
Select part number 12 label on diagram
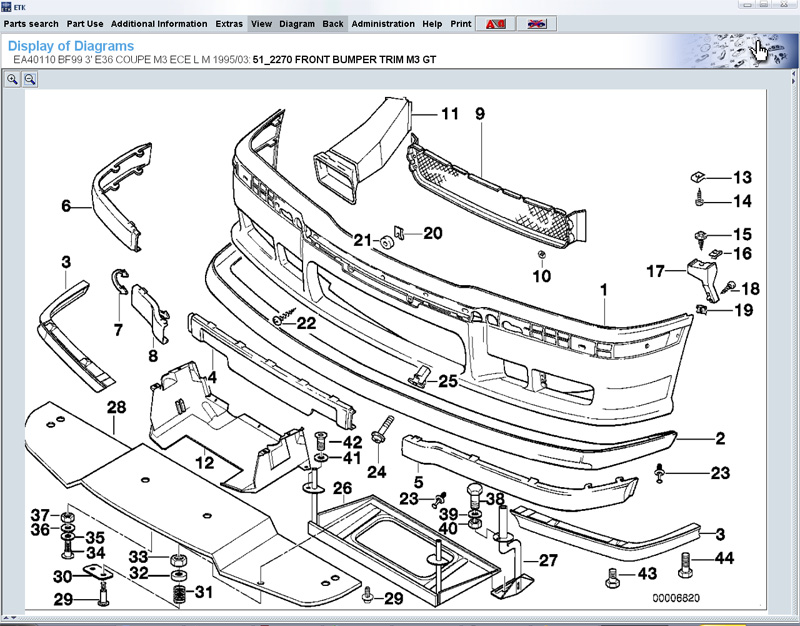[x=204, y=464]
